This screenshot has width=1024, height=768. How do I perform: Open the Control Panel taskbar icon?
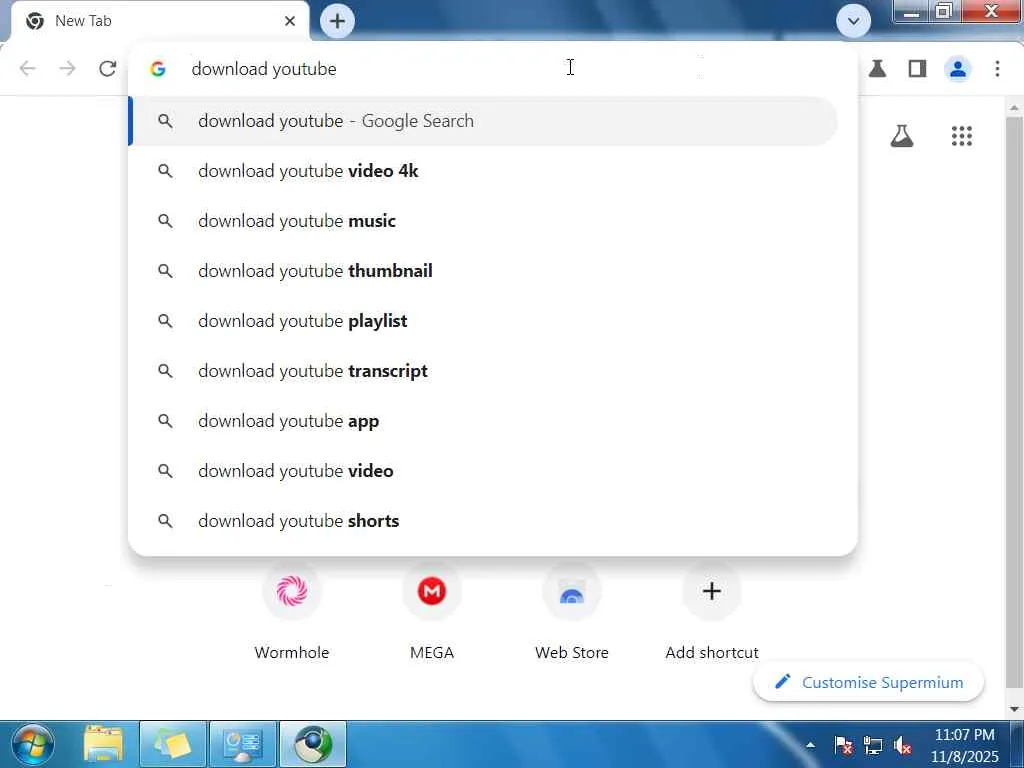pyautogui.click(x=242, y=744)
